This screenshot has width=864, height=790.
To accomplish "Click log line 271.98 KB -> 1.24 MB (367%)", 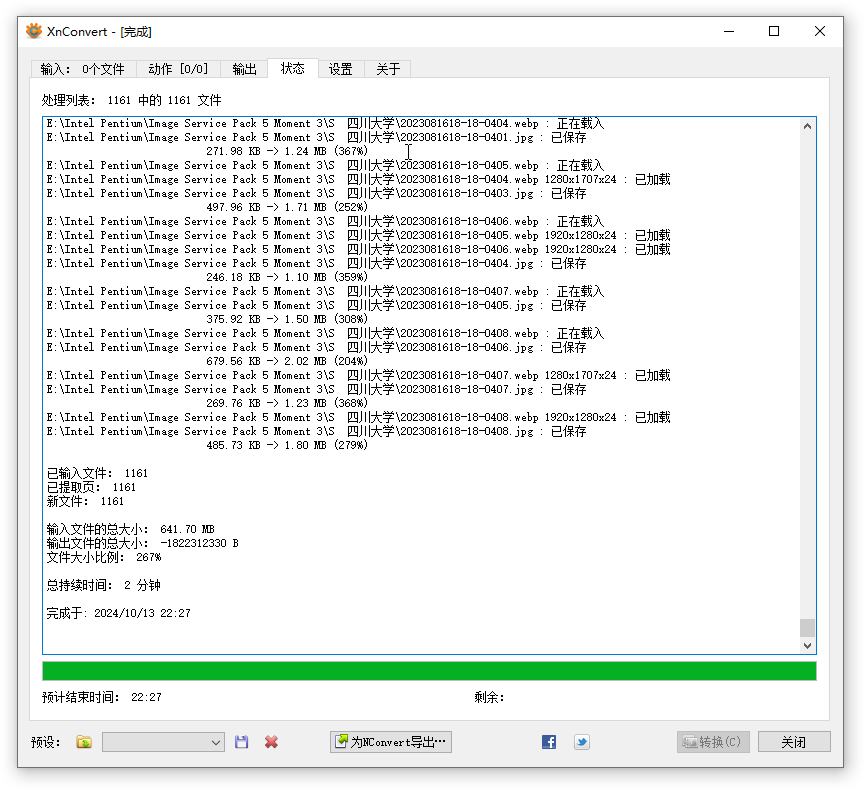I will point(287,151).
